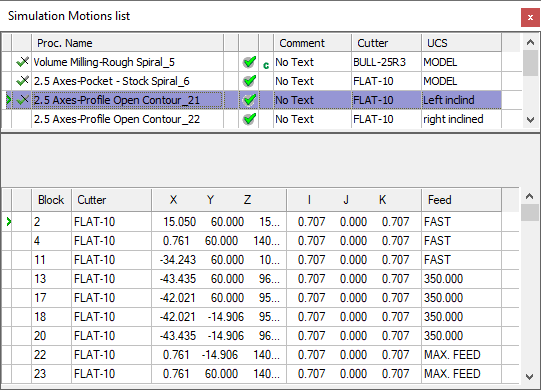Toggle simulated mark on Pocket - Stock Spiral_6
The image size is (541, 390).
tap(22, 81)
